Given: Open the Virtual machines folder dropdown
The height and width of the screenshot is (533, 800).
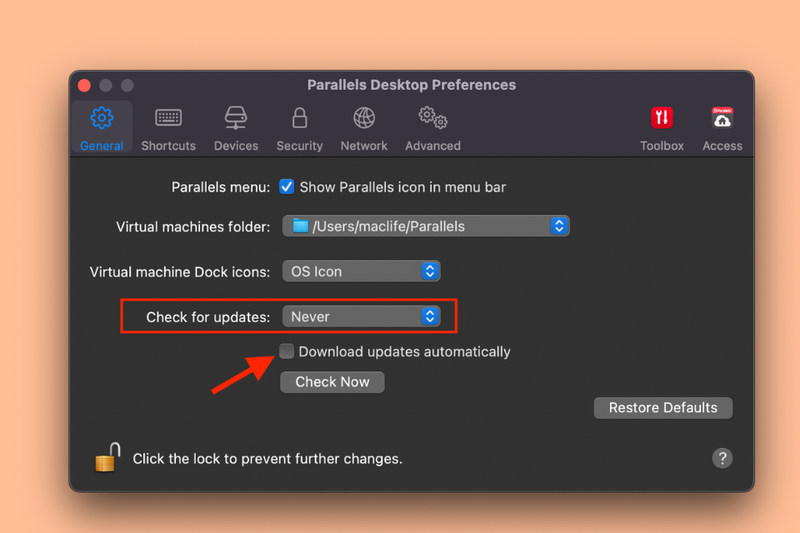Looking at the screenshot, I should pyautogui.click(x=426, y=226).
